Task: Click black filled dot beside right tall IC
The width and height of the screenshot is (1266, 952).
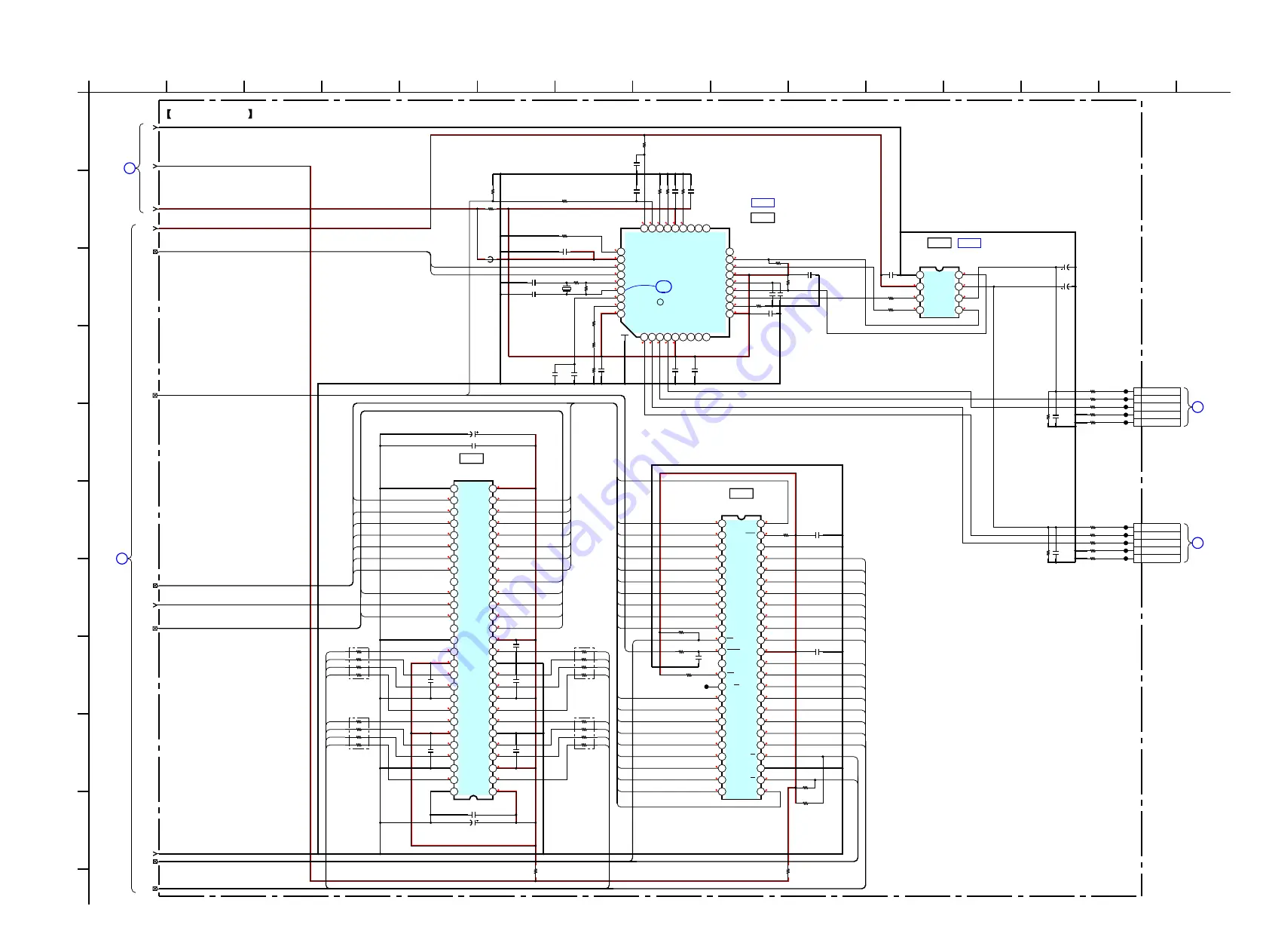Action: (x=706, y=687)
